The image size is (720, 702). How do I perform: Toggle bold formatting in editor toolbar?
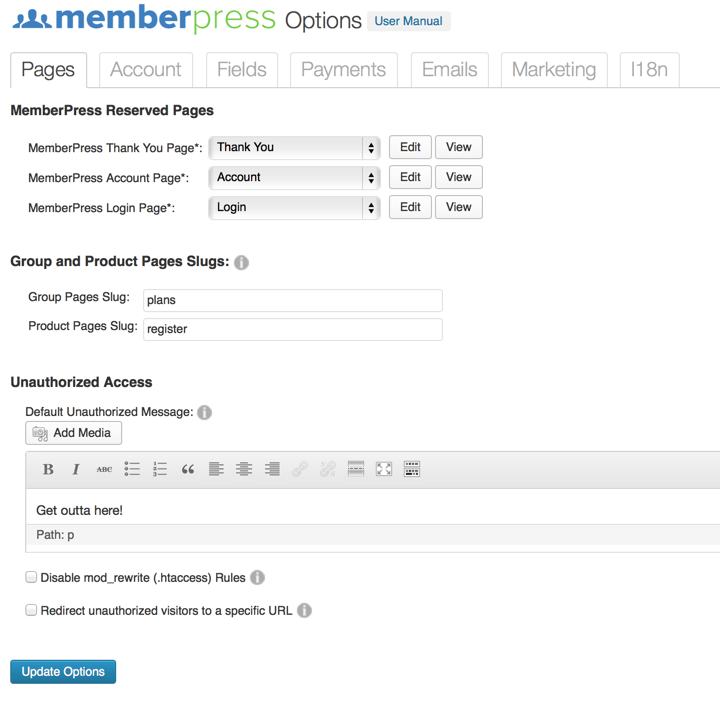coord(48,469)
